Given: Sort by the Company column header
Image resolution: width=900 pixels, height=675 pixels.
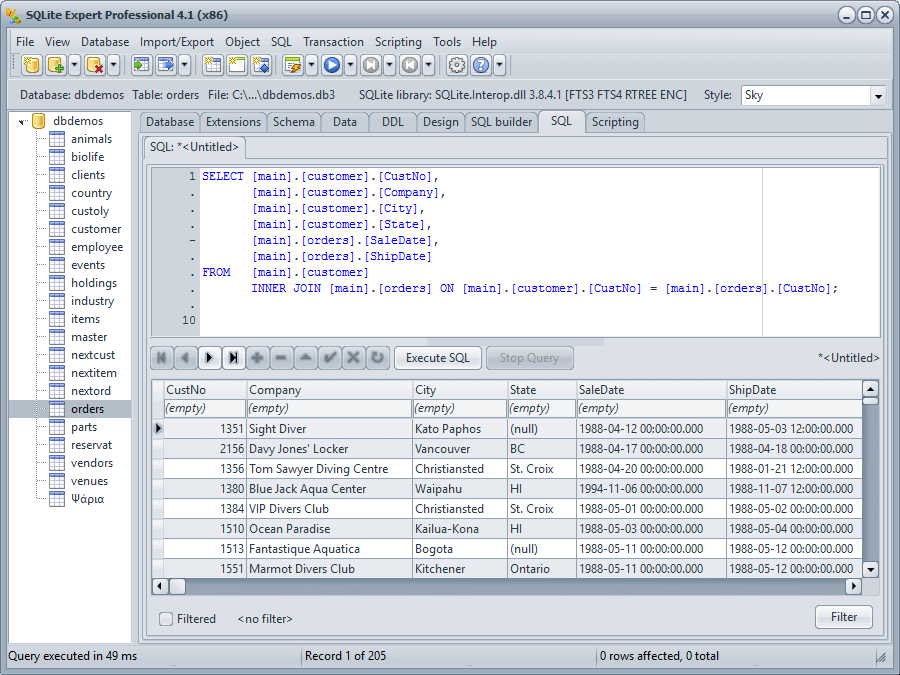Looking at the screenshot, I should pyautogui.click(x=329, y=390).
